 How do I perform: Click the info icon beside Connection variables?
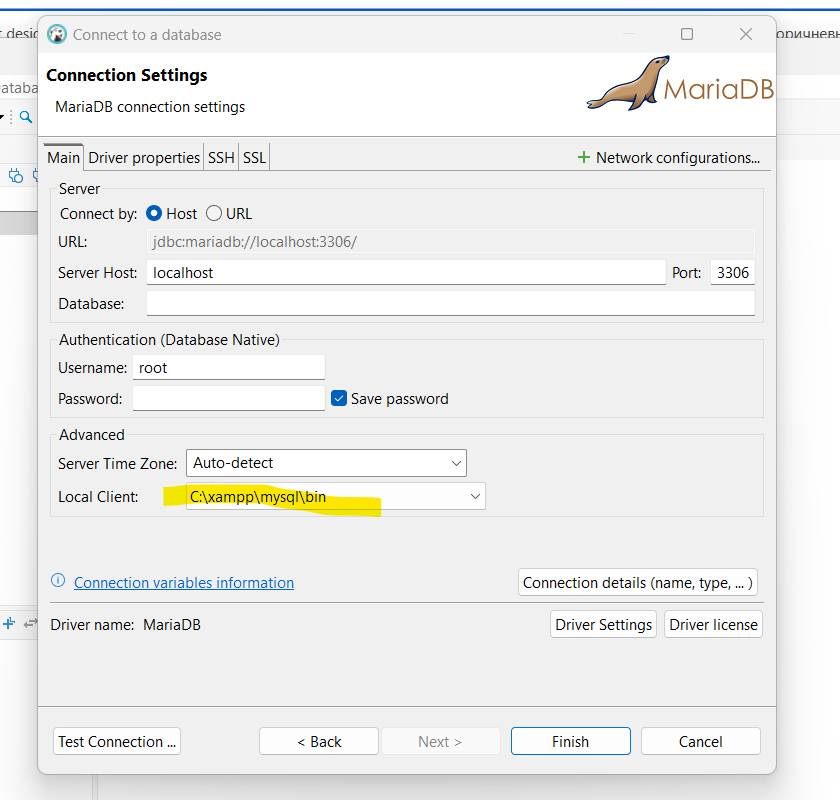[x=58, y=581]
